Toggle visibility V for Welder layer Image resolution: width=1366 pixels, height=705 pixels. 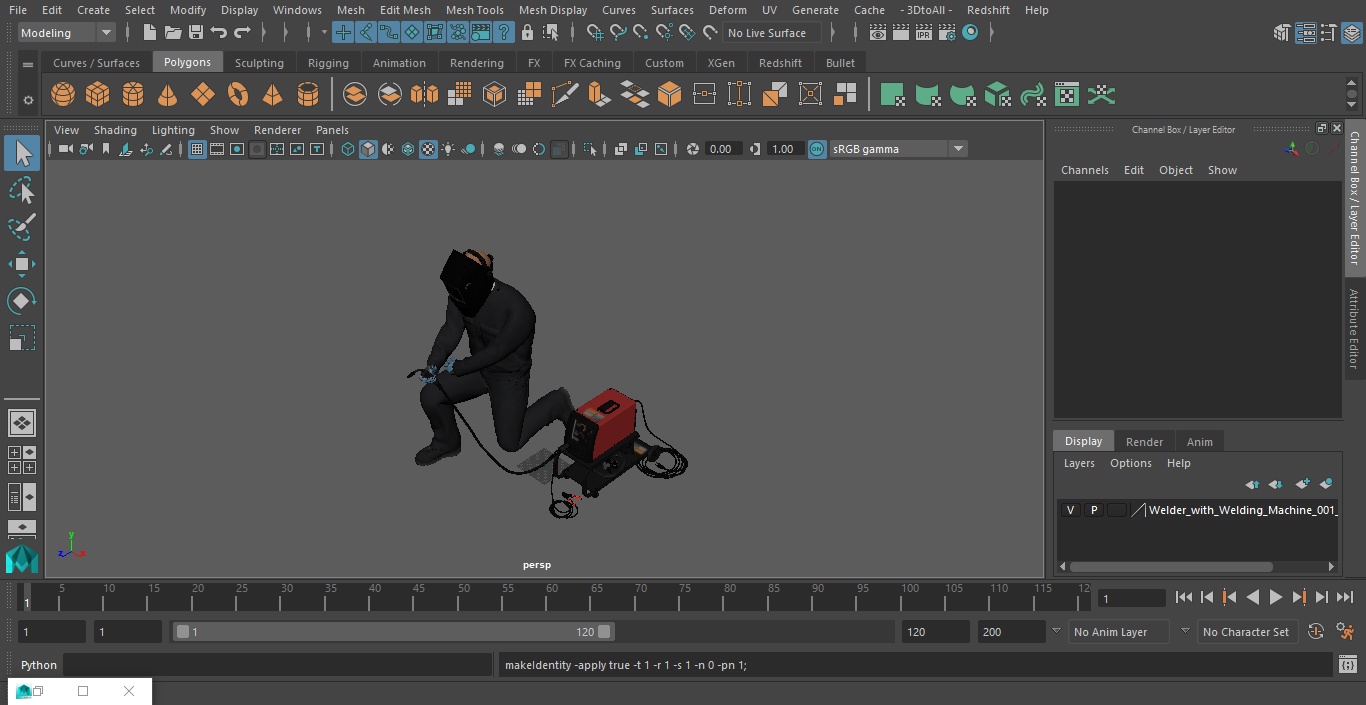(x=1070, y=510)
